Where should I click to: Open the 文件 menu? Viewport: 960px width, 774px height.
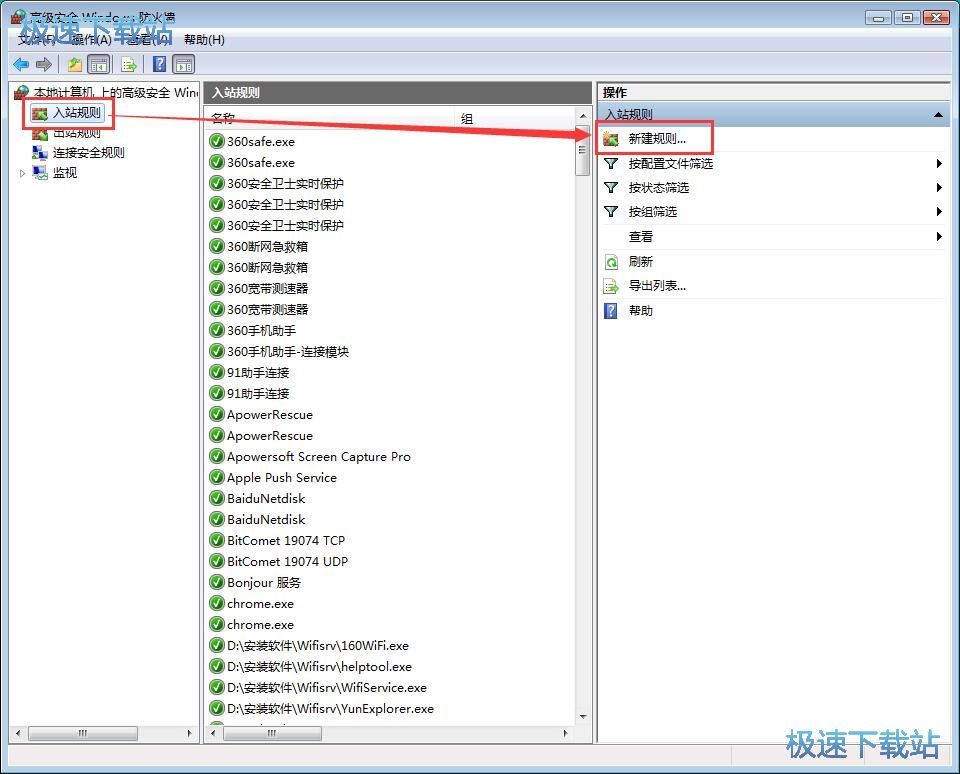pyautogui.click(x=37, y=40)
